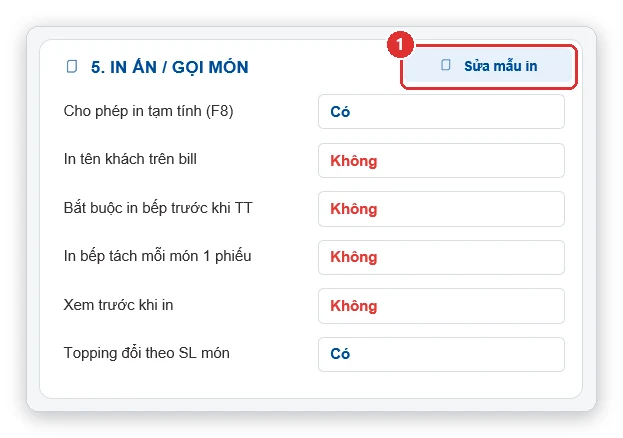
Task: Click the label 'Xem trước khi in'
Action: 118,305
